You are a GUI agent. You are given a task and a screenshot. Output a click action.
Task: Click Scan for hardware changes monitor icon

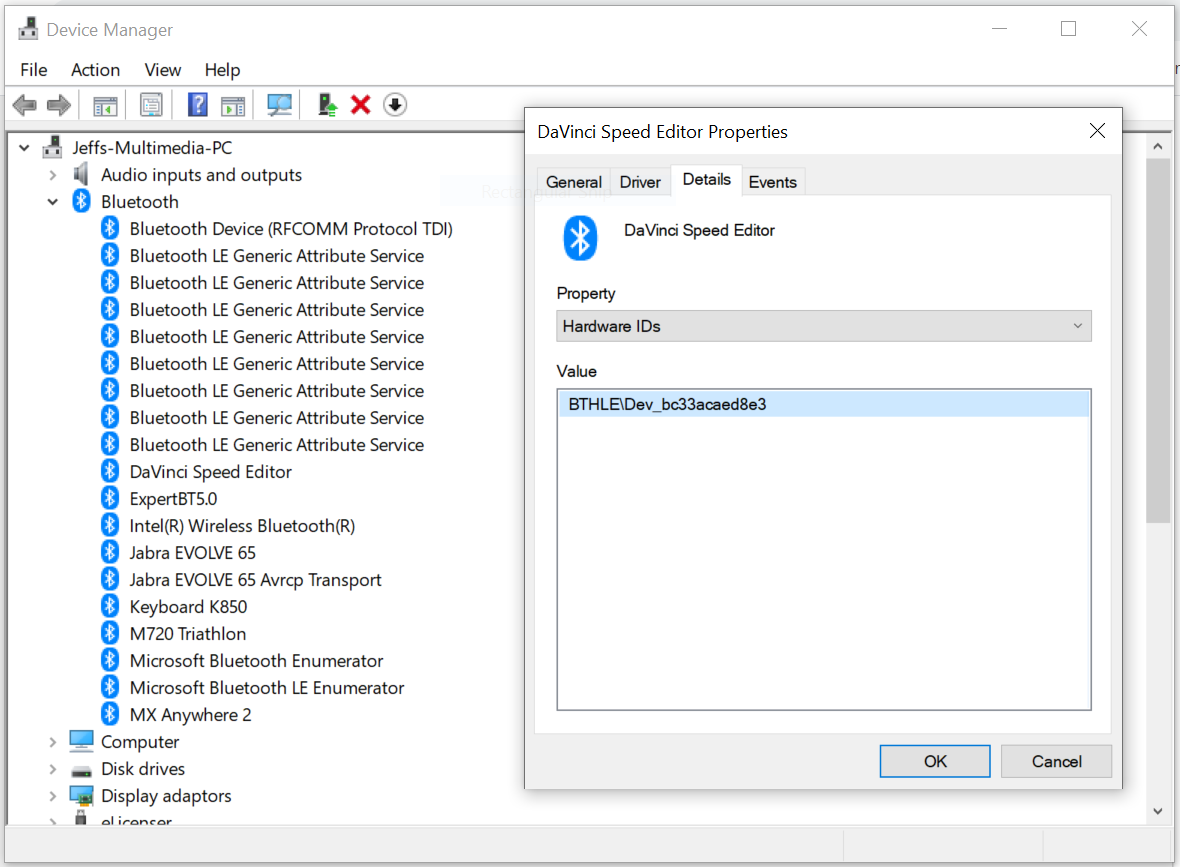(x=279, y=105)
